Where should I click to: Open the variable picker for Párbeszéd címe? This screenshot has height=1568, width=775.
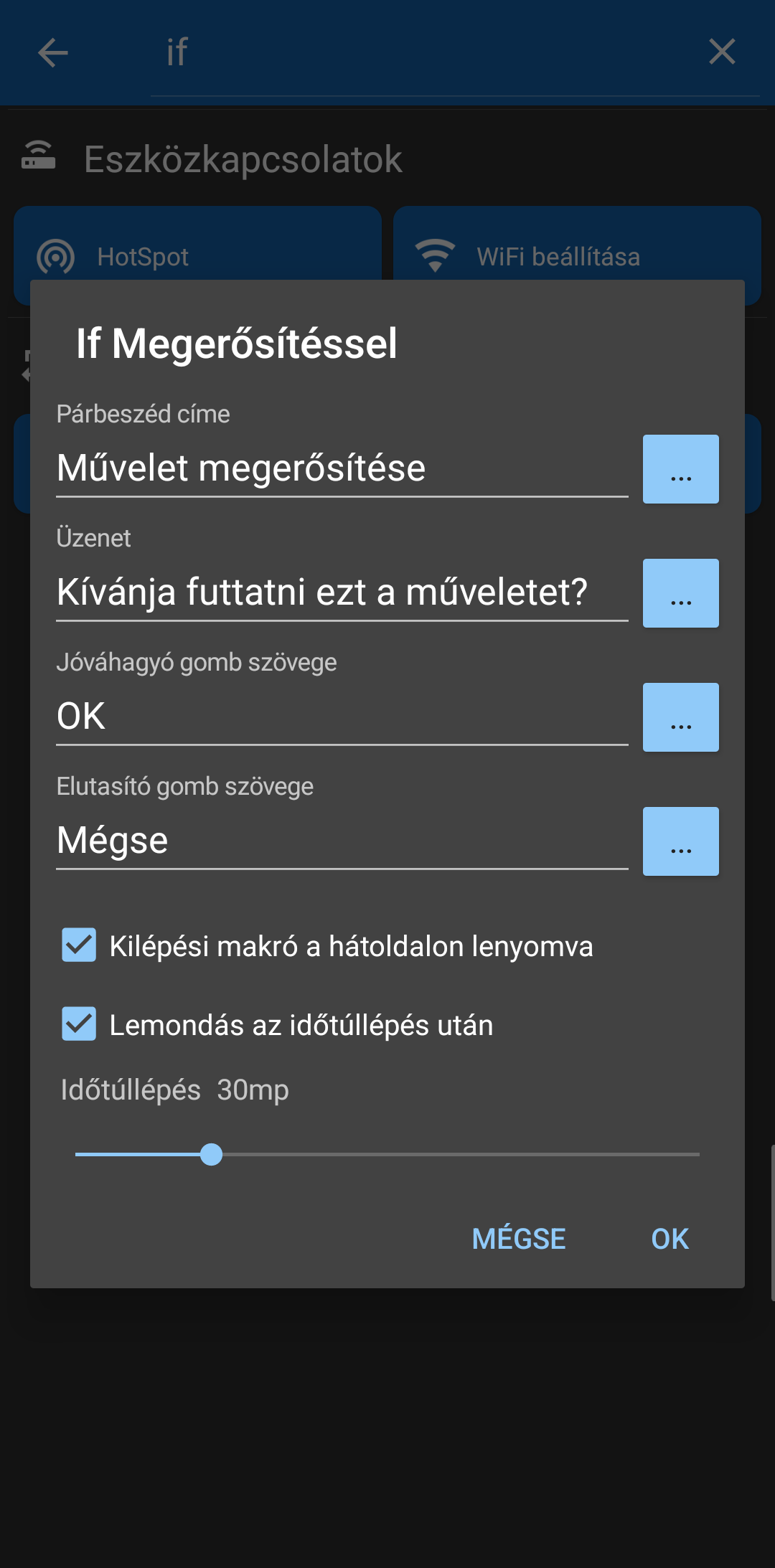coord(680,469)
